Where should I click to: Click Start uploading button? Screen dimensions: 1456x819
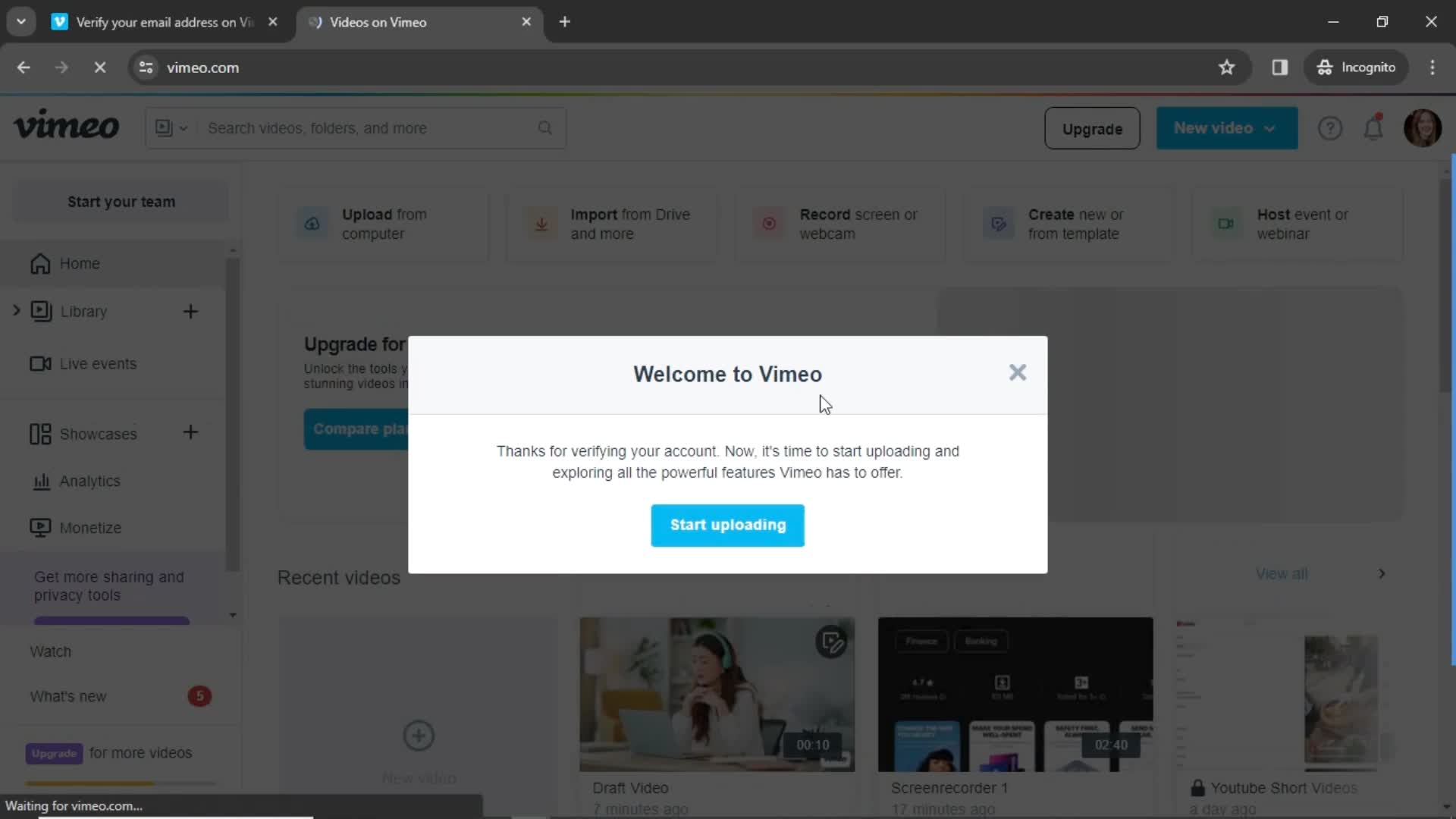coord(728,524)
